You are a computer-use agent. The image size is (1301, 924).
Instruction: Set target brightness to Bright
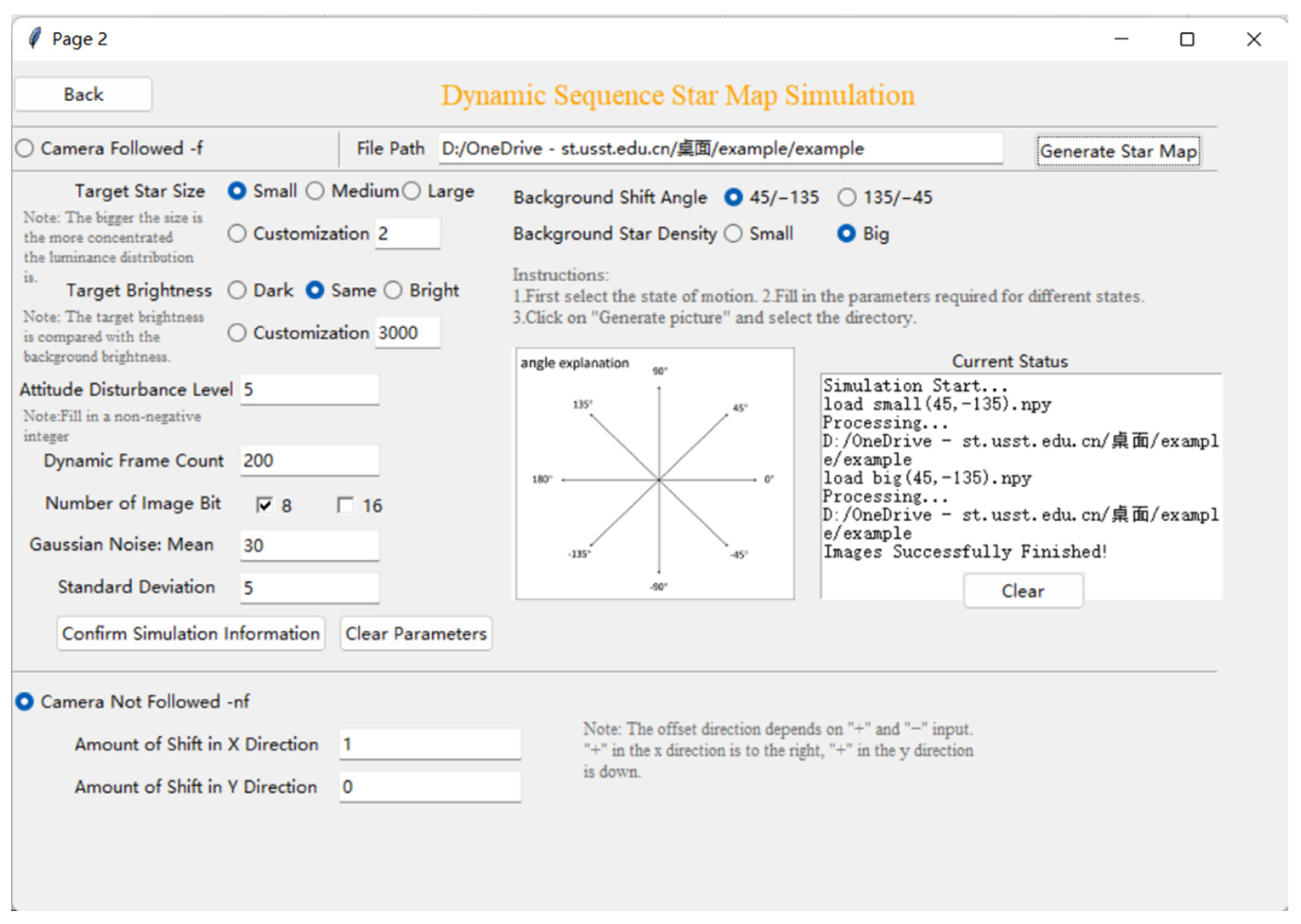(x=393, y=291)
